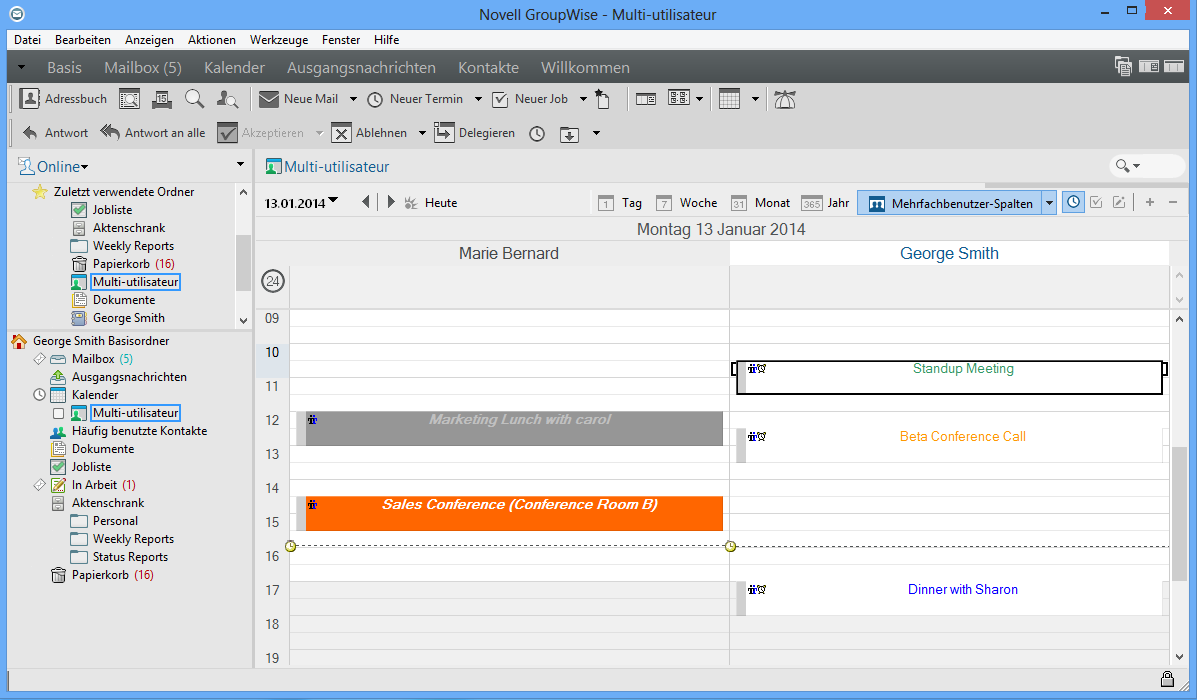Open the search options dropdown in find box
Image resolution: width=1197 pixels, height=700 pixels.
1137,166
